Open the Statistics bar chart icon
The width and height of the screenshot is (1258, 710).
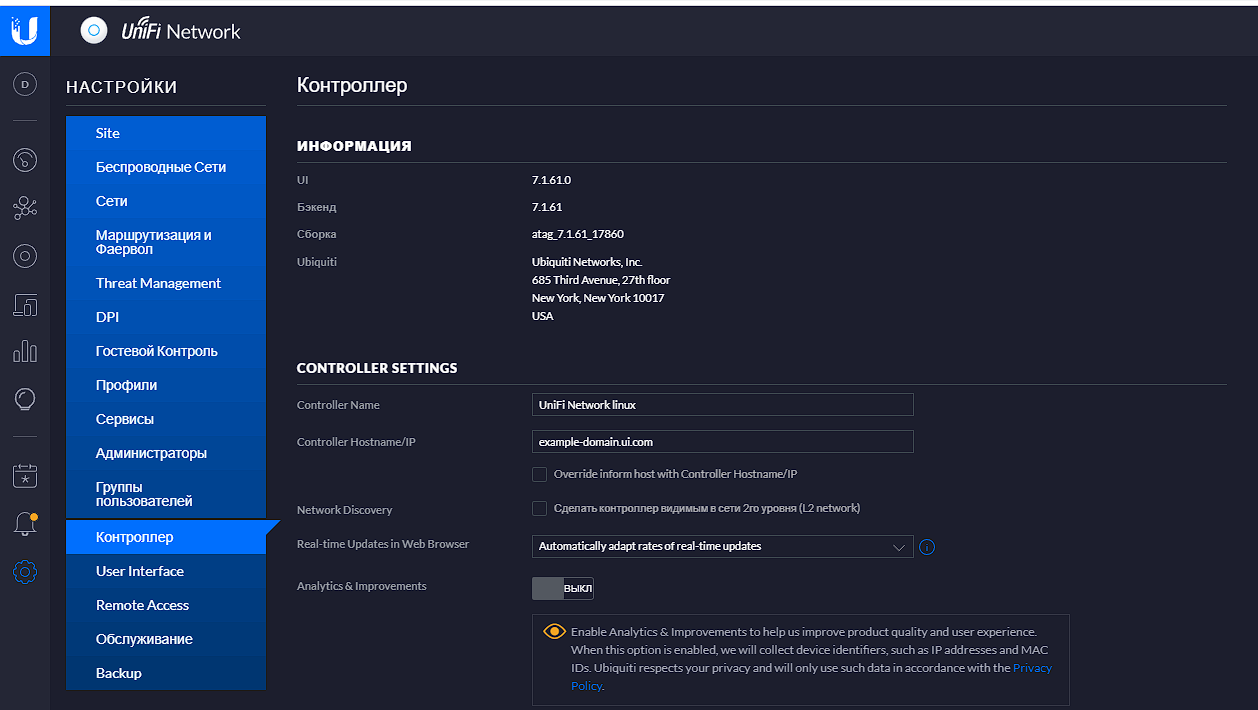(25, 351)
